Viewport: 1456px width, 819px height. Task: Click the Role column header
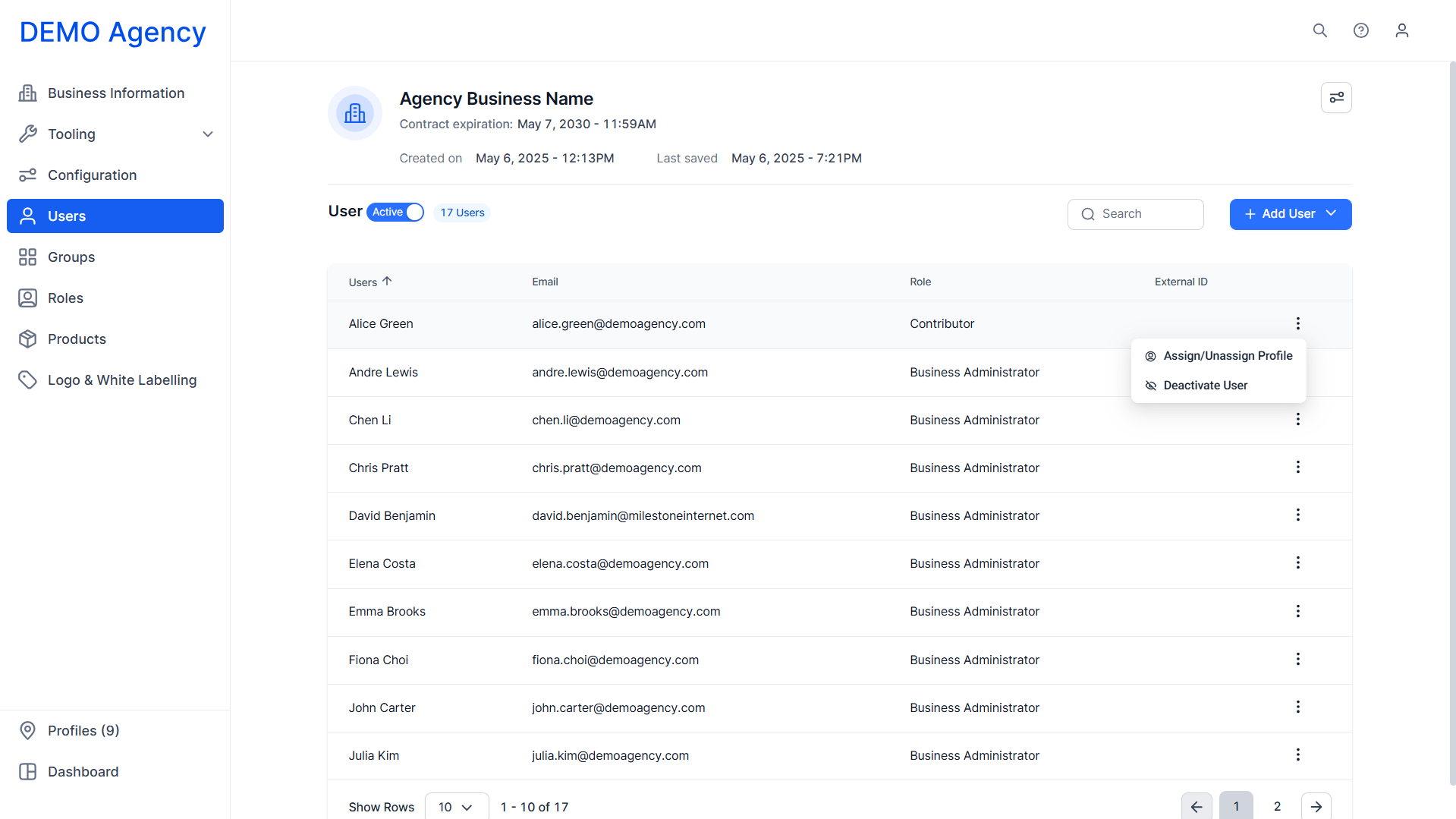tap(920, 282)
